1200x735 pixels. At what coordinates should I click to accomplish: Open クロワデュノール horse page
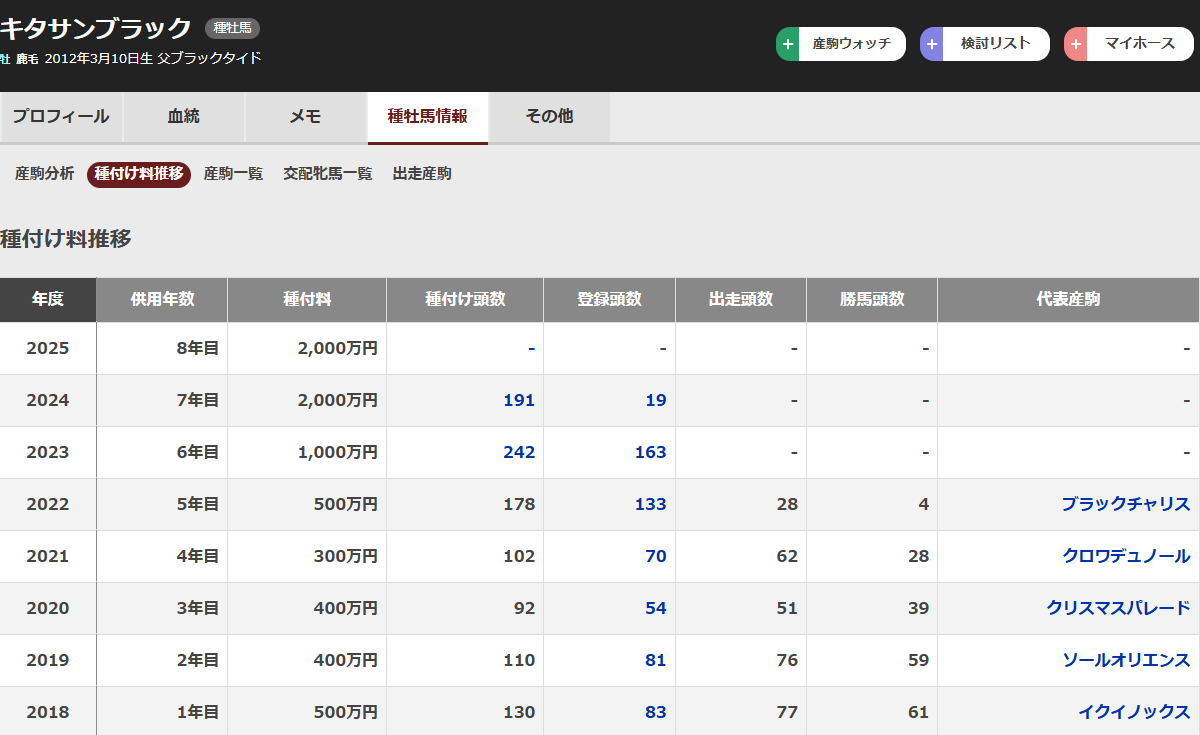(1126, 556)
